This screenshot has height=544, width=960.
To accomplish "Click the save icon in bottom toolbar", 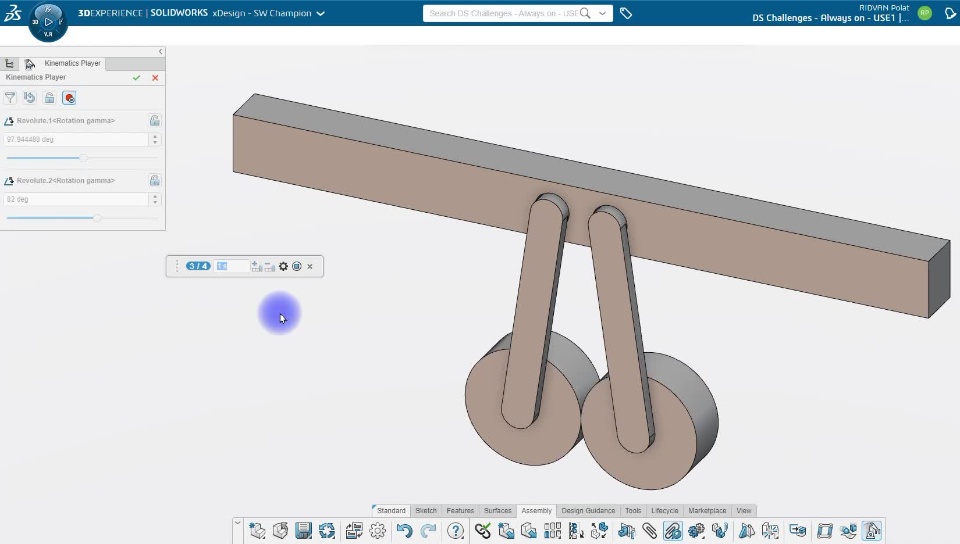I will click(304, 531).
